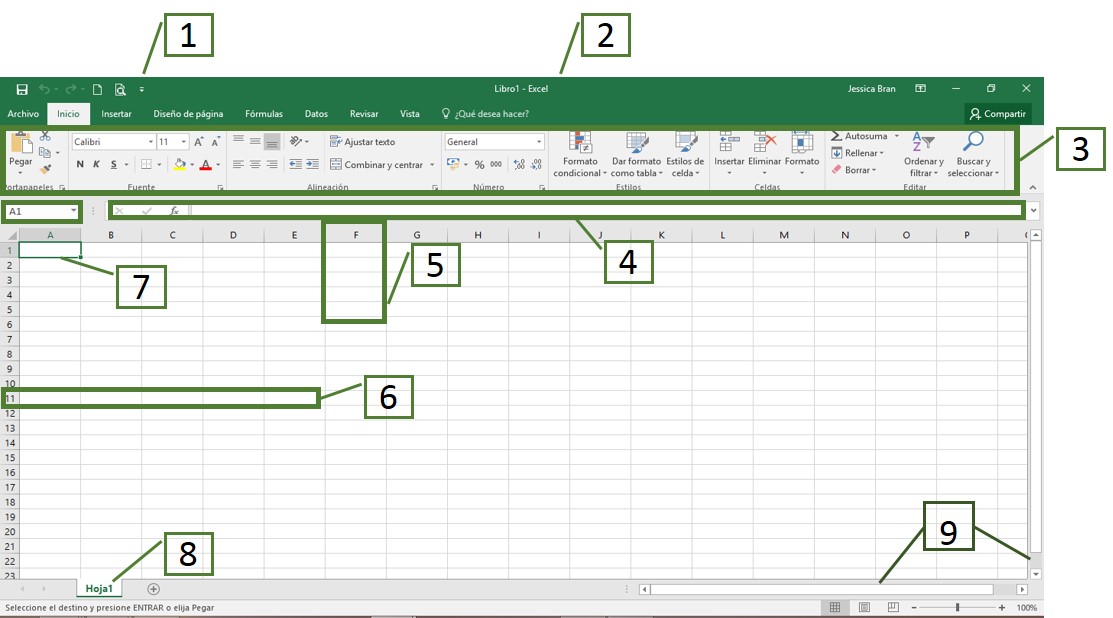
Task: Expand the Name Box A1 dropdown
Action: pyautogui.click(x=73, y=211)
